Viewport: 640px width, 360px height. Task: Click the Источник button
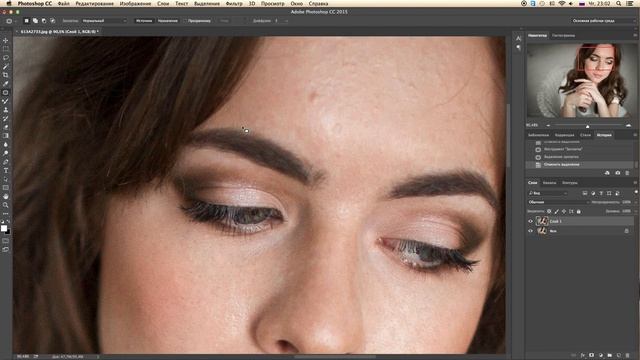click(x=144, y=21)
